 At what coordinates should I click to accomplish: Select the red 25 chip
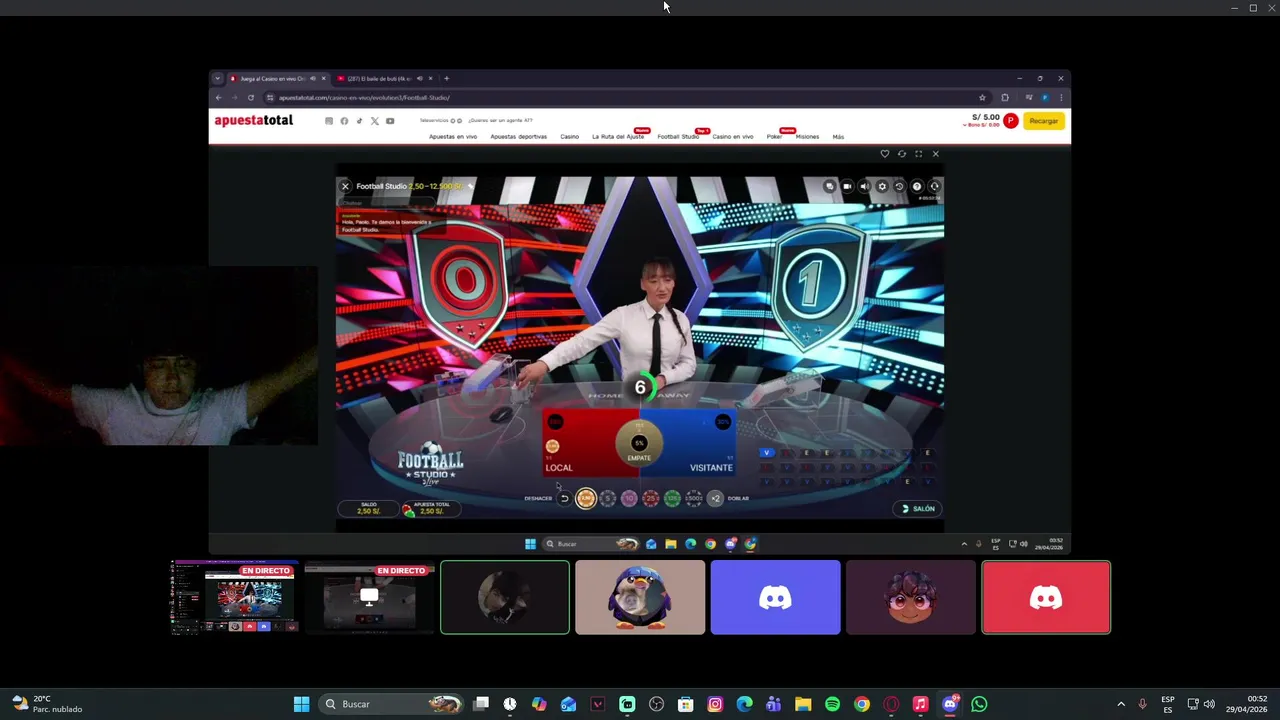point(651,498)
